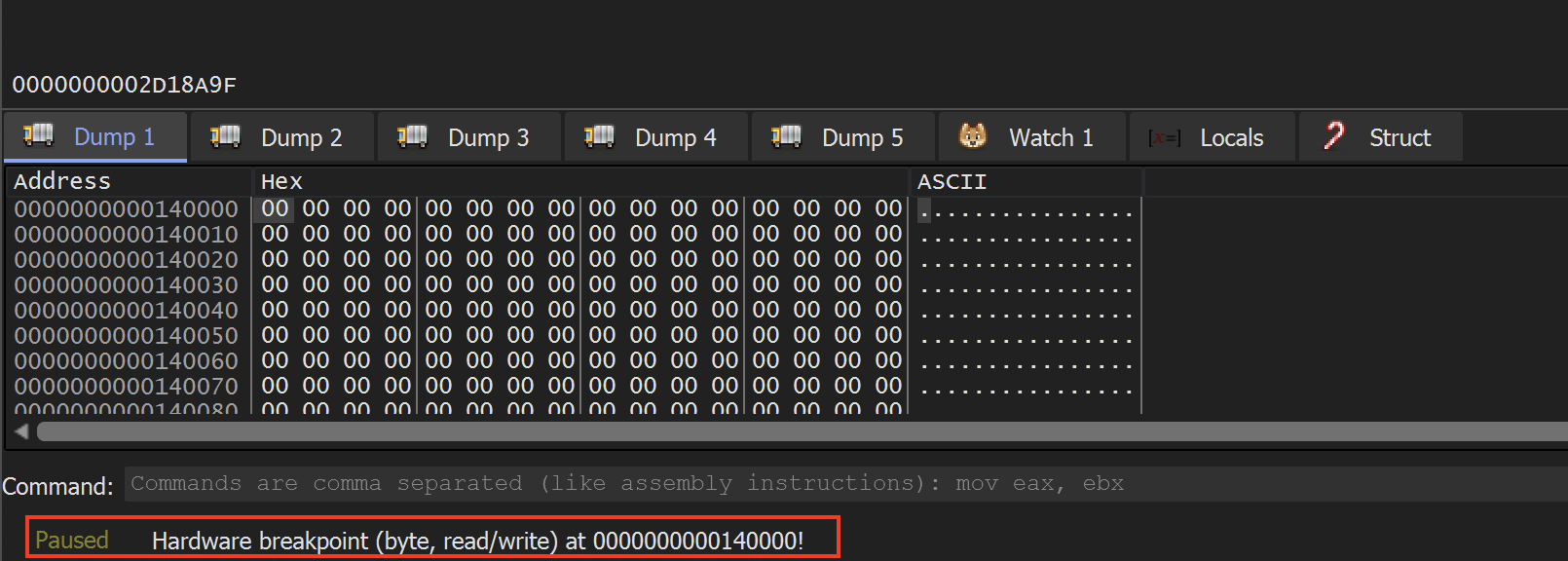This screenshot has width=1568, height=561.
Task: Select address row 0000000000140030
Action: (x=127, y=284)
